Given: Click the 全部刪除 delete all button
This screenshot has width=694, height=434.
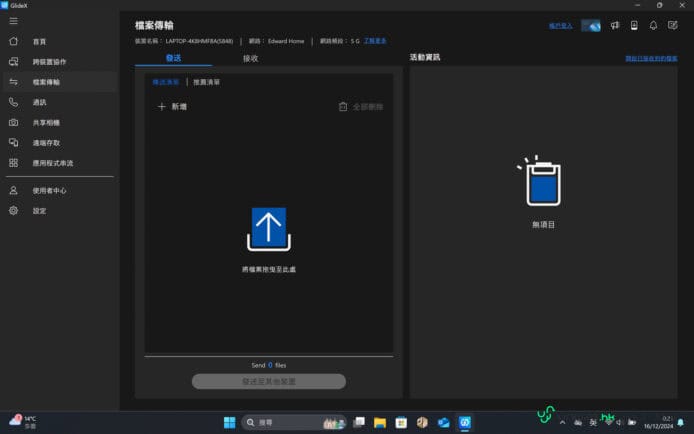Looking at the screenshot, I should (x=360, y=106).
